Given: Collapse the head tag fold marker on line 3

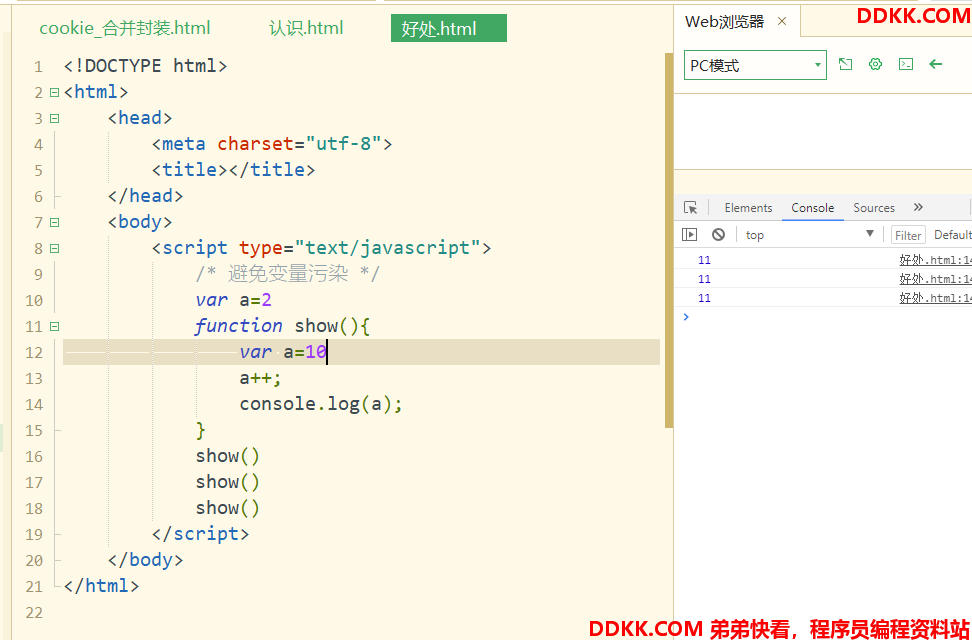Looking at the screenshot, I should [55, 118].
